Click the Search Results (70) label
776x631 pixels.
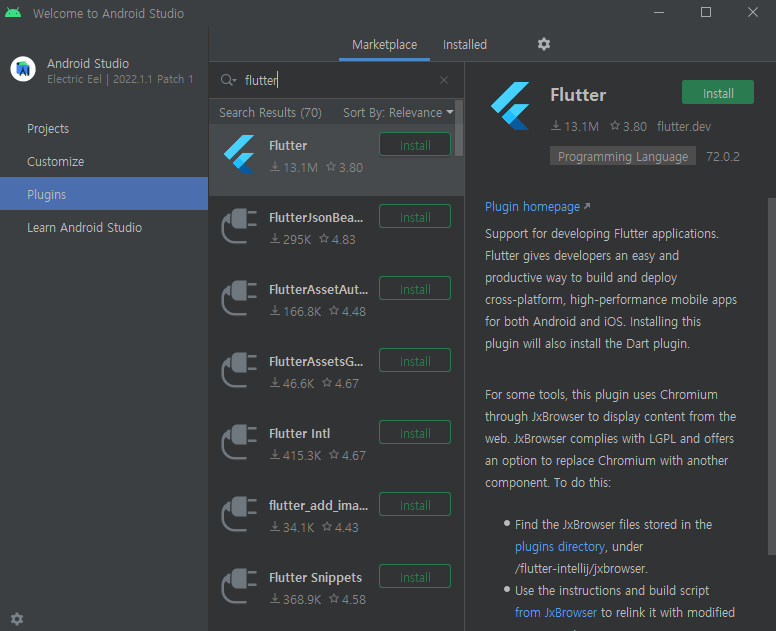click(270, 113)
